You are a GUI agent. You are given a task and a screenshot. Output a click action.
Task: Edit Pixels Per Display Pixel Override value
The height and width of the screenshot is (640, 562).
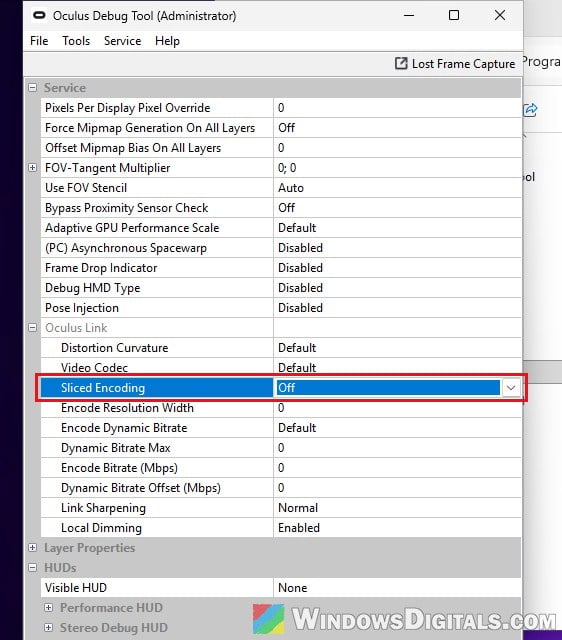pyautogui.click(x=397, y=108)
